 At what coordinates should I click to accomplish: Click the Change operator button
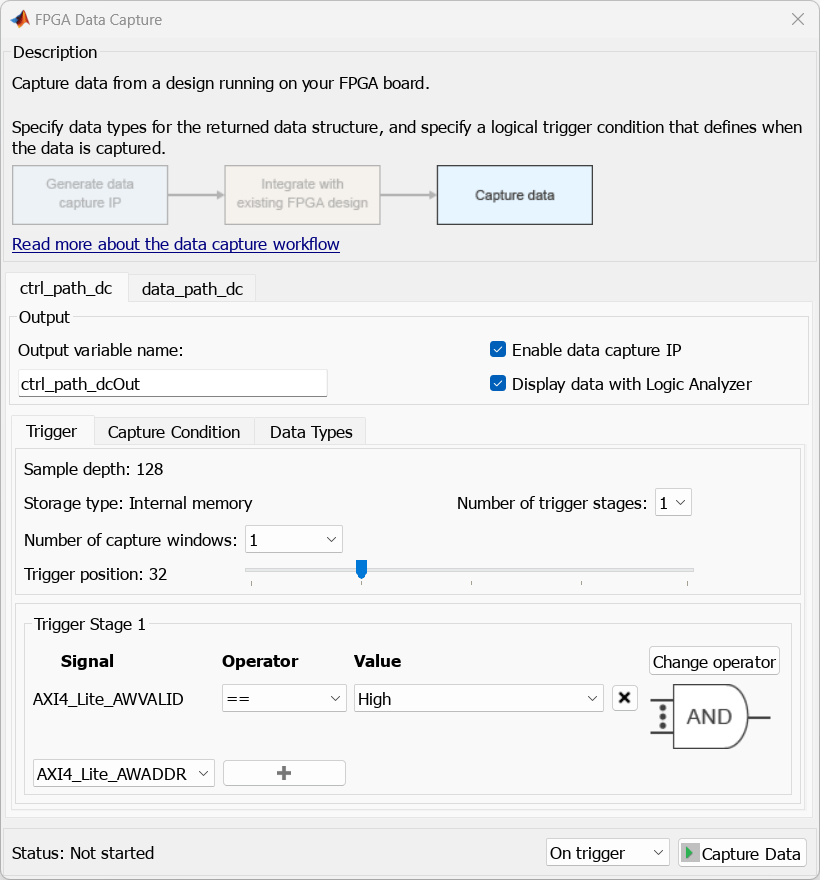(713, 661)
